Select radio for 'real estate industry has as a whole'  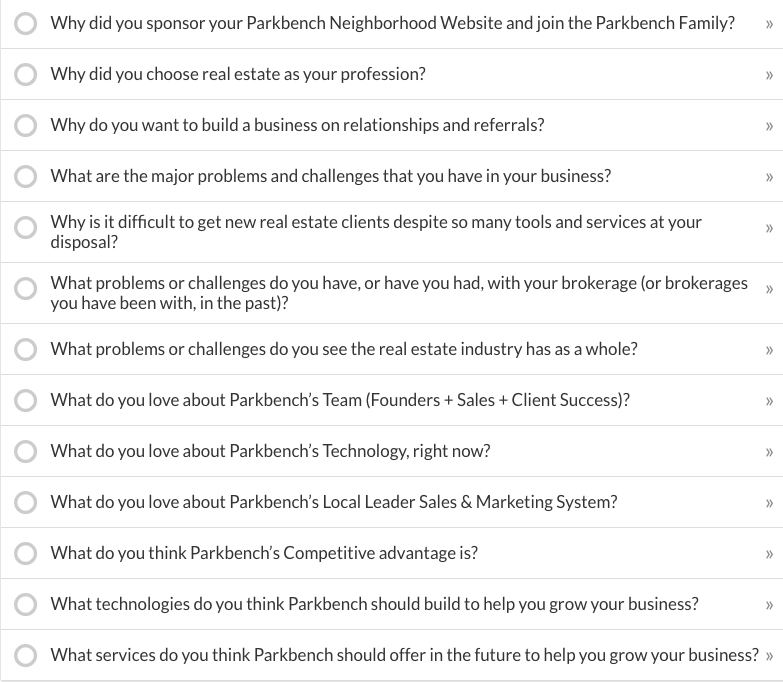(25, 349)
